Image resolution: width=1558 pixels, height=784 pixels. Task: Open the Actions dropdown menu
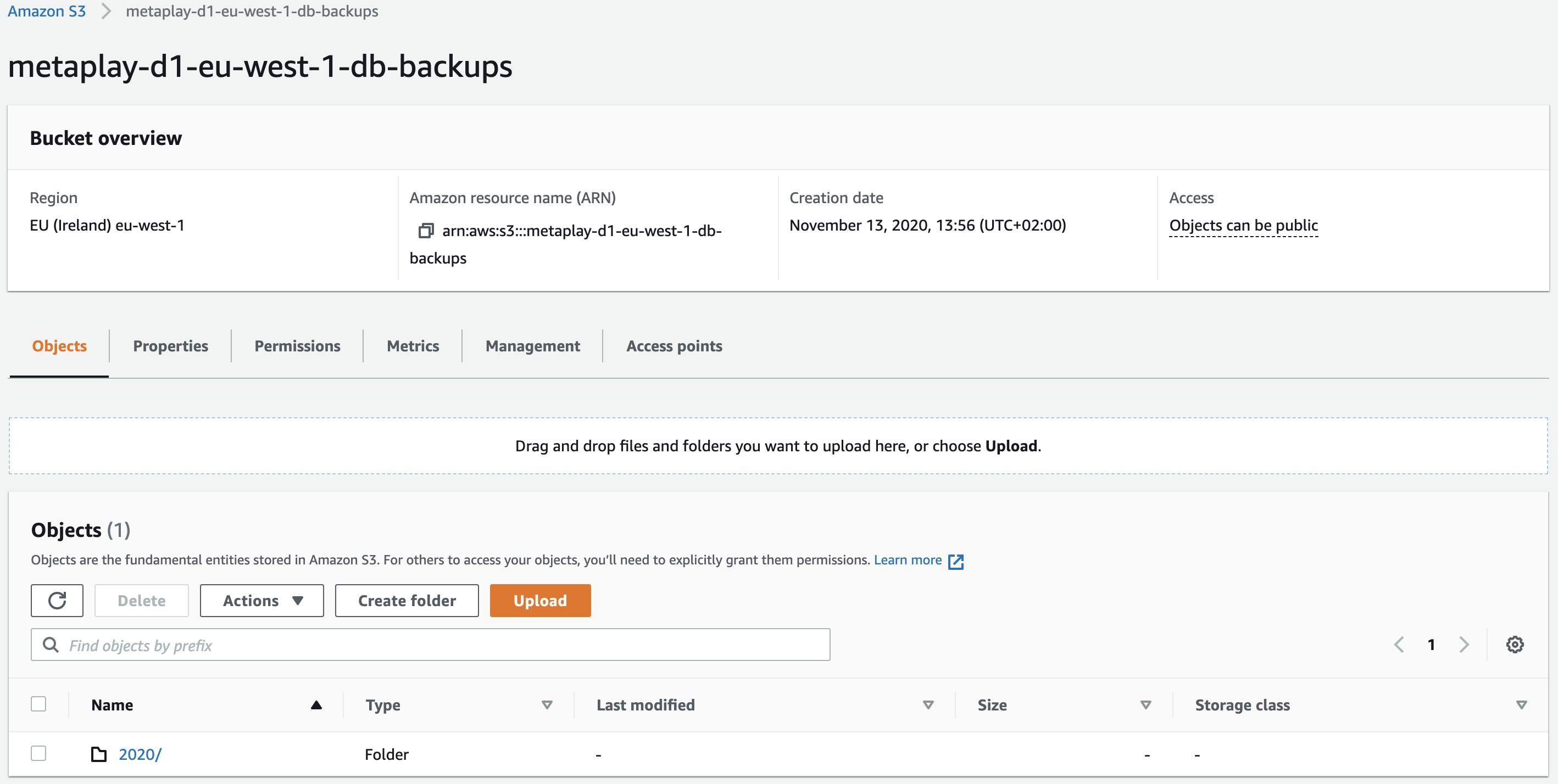pyautogui.click(x=262, y=600)
